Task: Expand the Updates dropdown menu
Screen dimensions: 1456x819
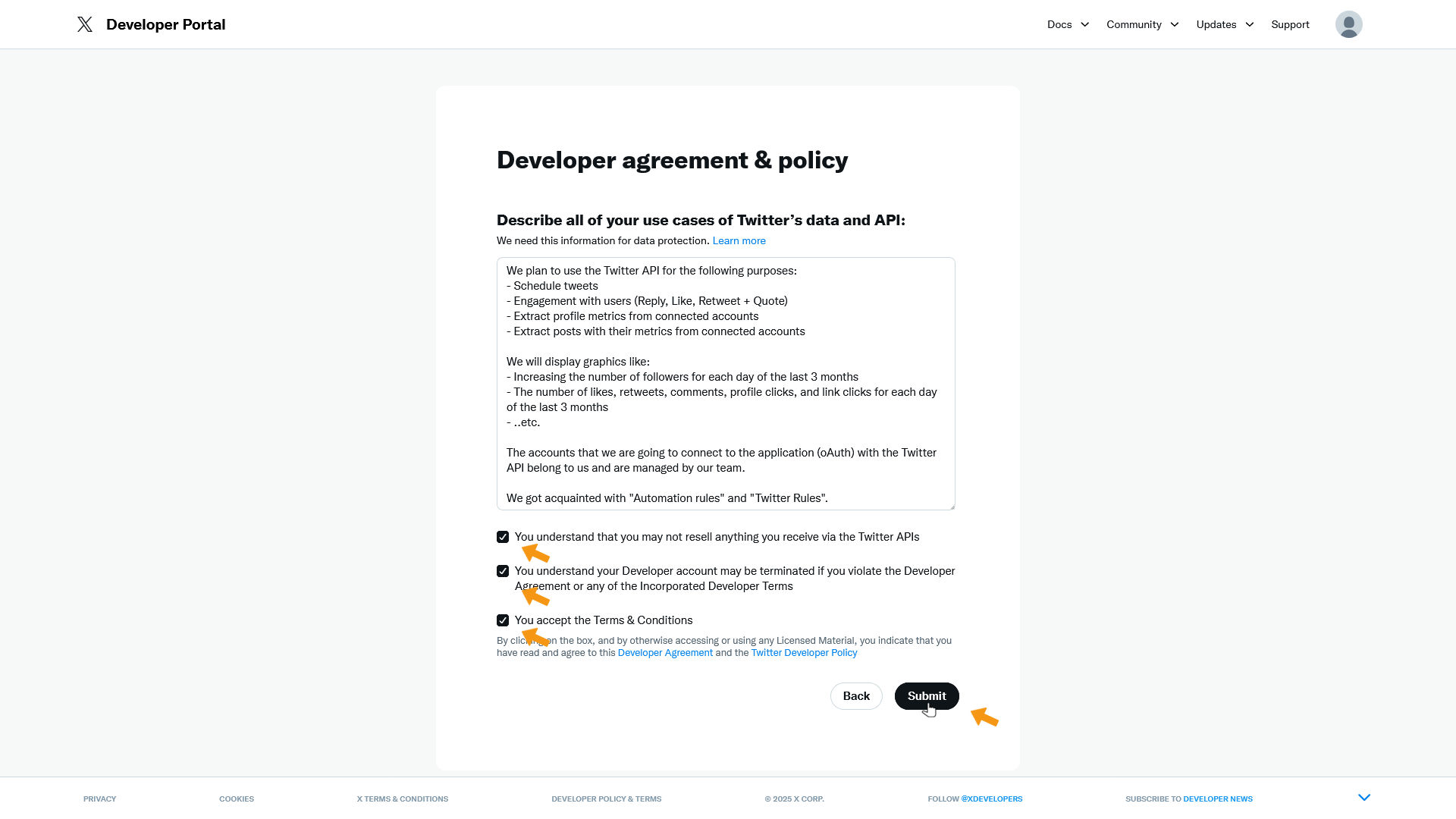Action: point(1225,24)
